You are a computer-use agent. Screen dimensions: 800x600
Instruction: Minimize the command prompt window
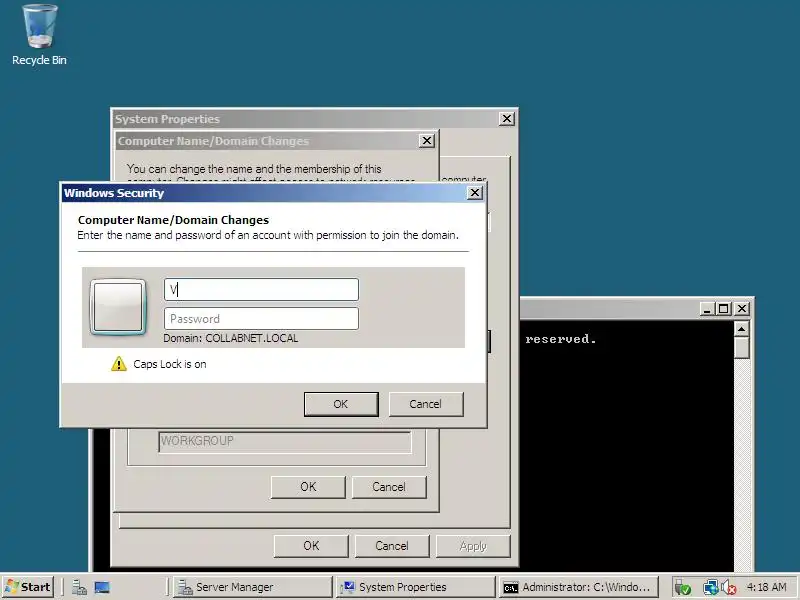click(707, 309)
